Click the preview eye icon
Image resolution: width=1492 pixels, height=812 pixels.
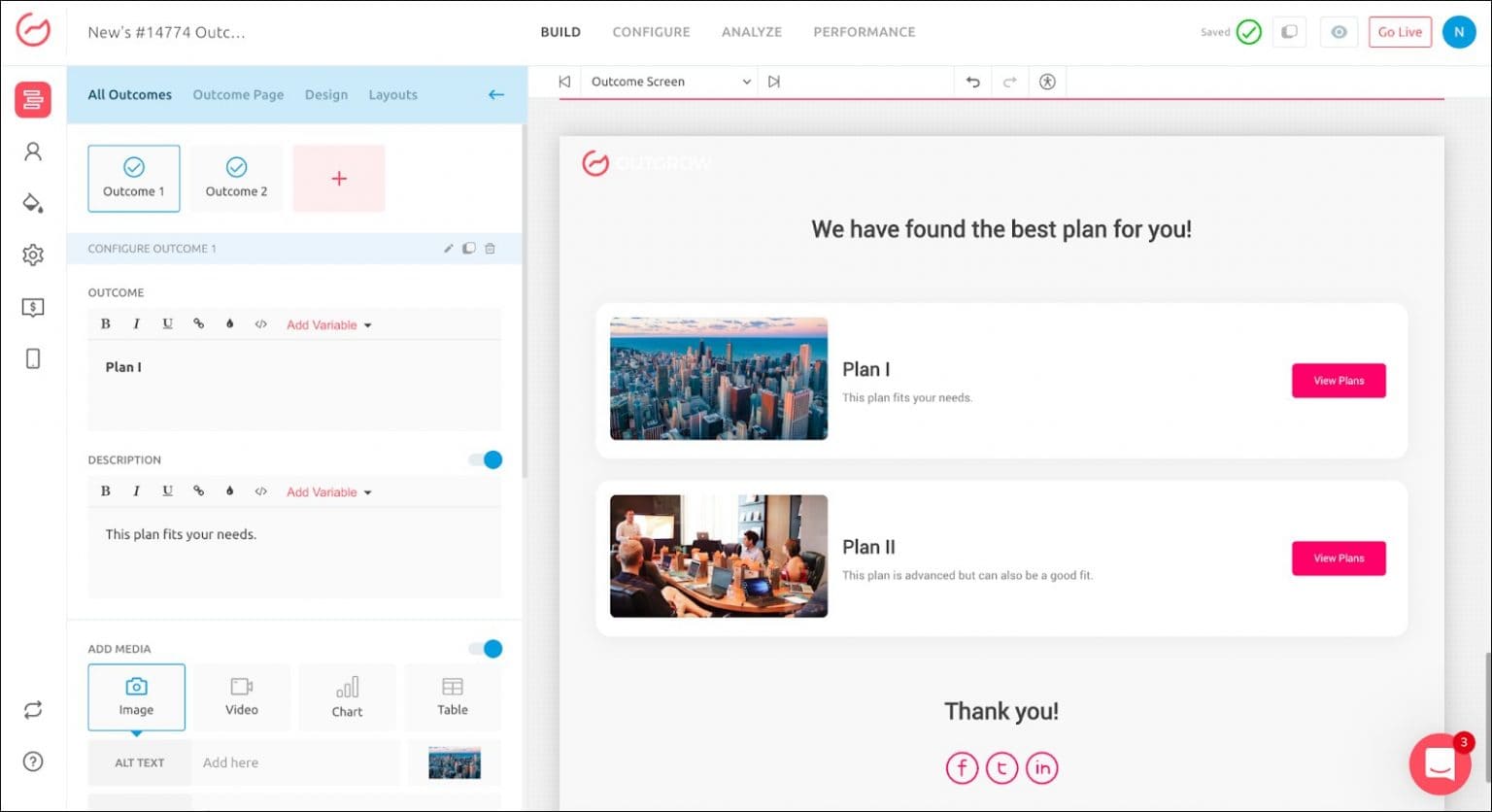(x=1339, y=32)
